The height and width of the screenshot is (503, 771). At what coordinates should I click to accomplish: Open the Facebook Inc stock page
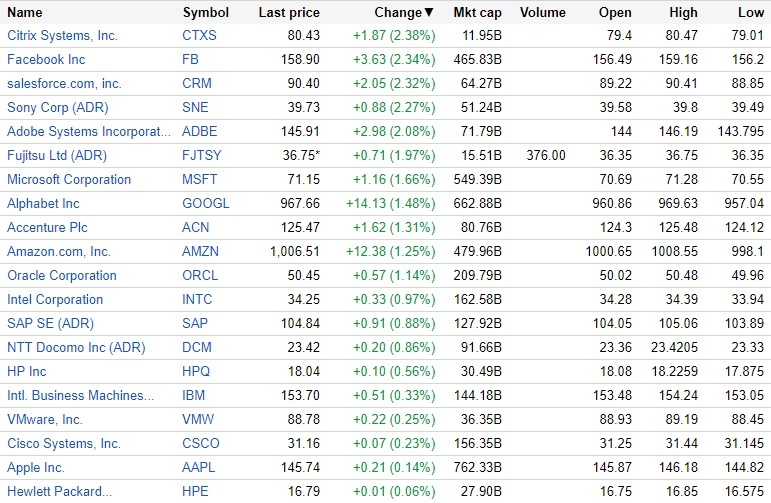tap(46, 60)
